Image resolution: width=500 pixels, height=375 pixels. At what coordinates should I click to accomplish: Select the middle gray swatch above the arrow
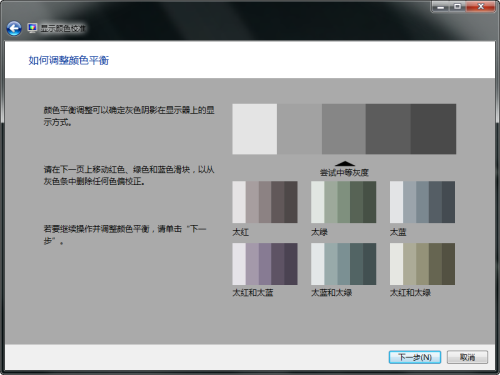pyautogui.click(x=344, y=129)
